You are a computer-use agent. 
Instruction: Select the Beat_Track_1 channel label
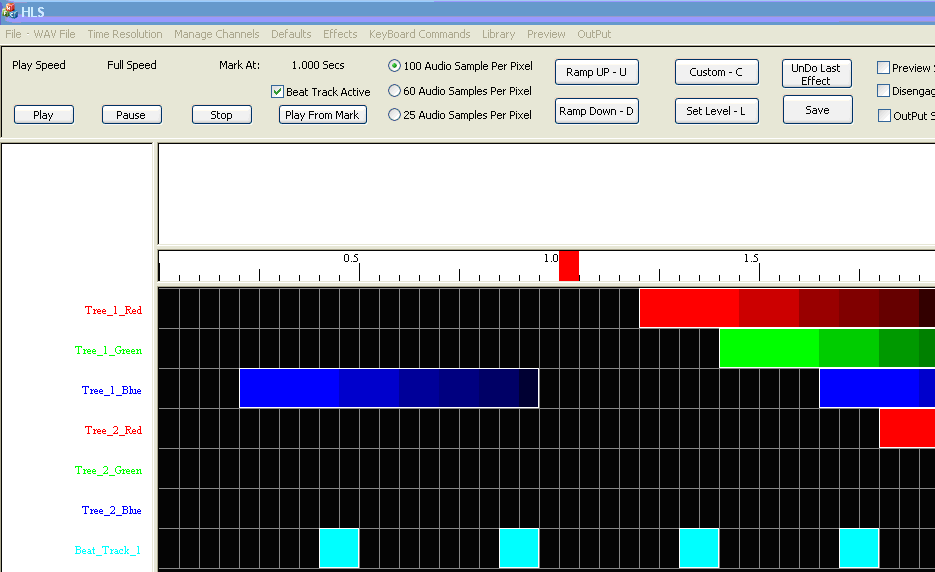107,550
